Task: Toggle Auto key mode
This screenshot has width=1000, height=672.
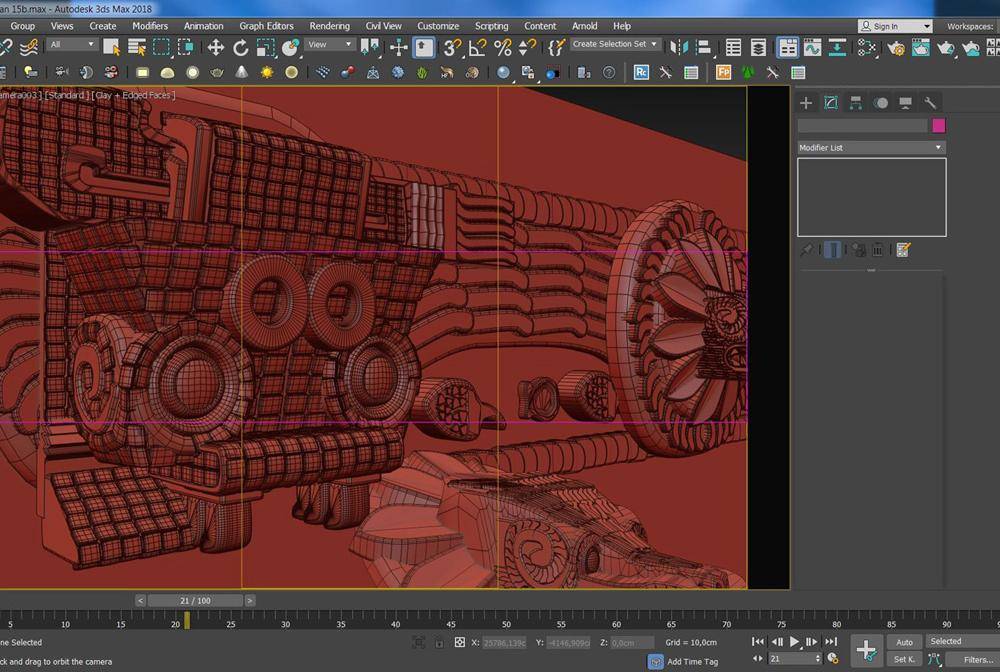Action: pyautogui.click(x=904, y=642)
